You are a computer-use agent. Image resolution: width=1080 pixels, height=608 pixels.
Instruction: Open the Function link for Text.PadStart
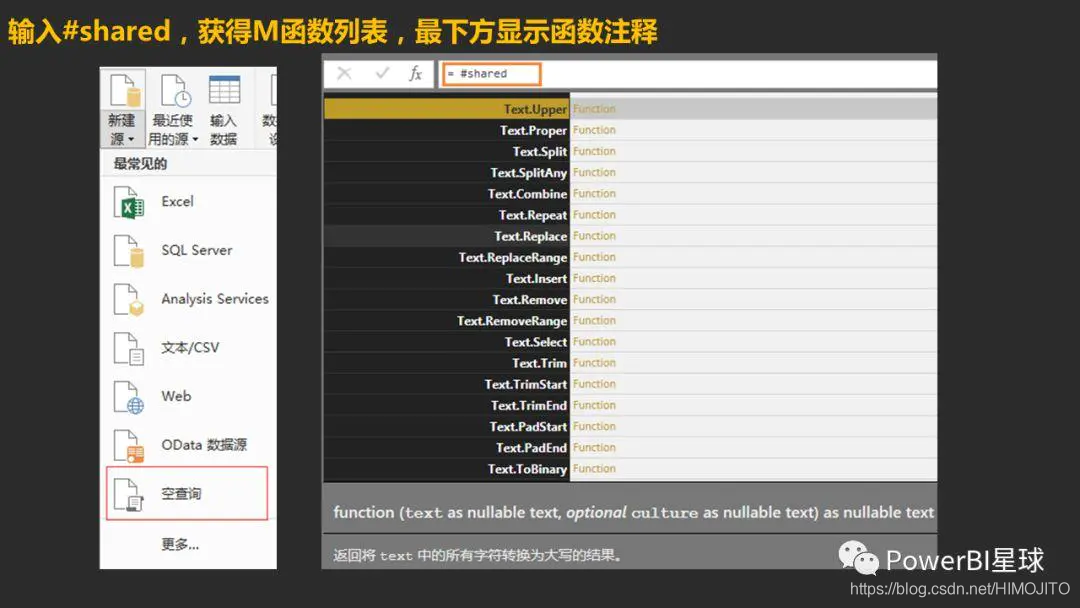tap(594, 426)
